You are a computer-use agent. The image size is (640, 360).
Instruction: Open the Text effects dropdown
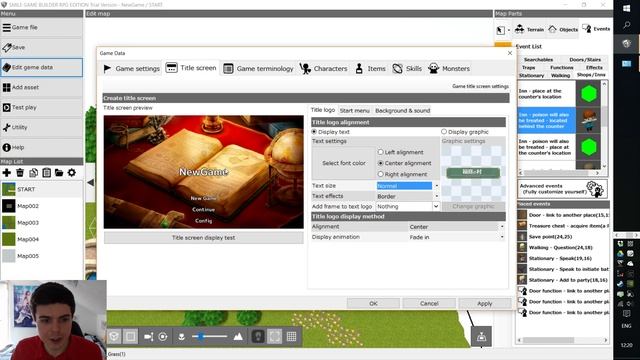407,196
